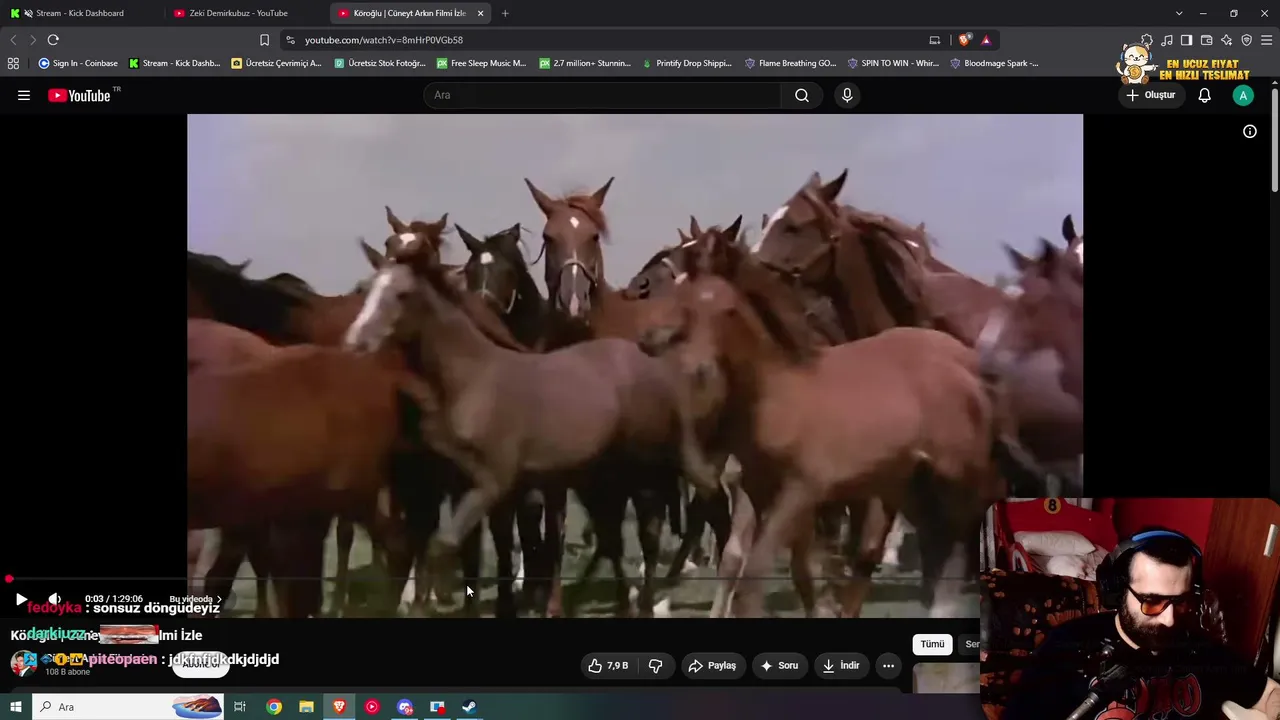Ask about the video with Soru button
The image size is (1280, 720).
[779, 666]
